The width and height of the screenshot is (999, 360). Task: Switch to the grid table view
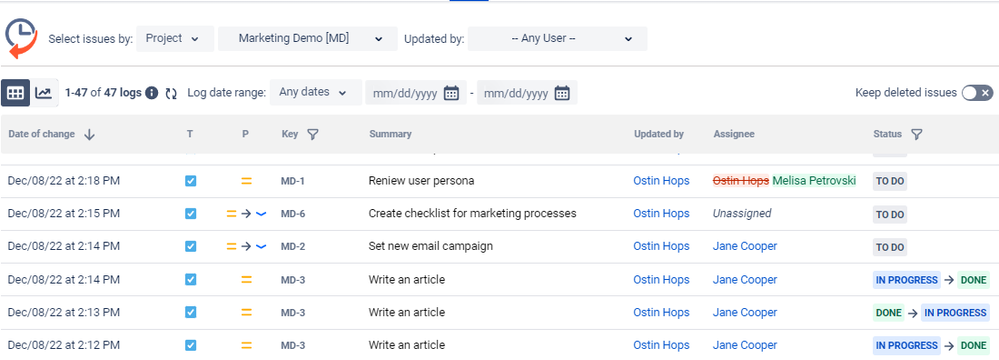point(15,93)
